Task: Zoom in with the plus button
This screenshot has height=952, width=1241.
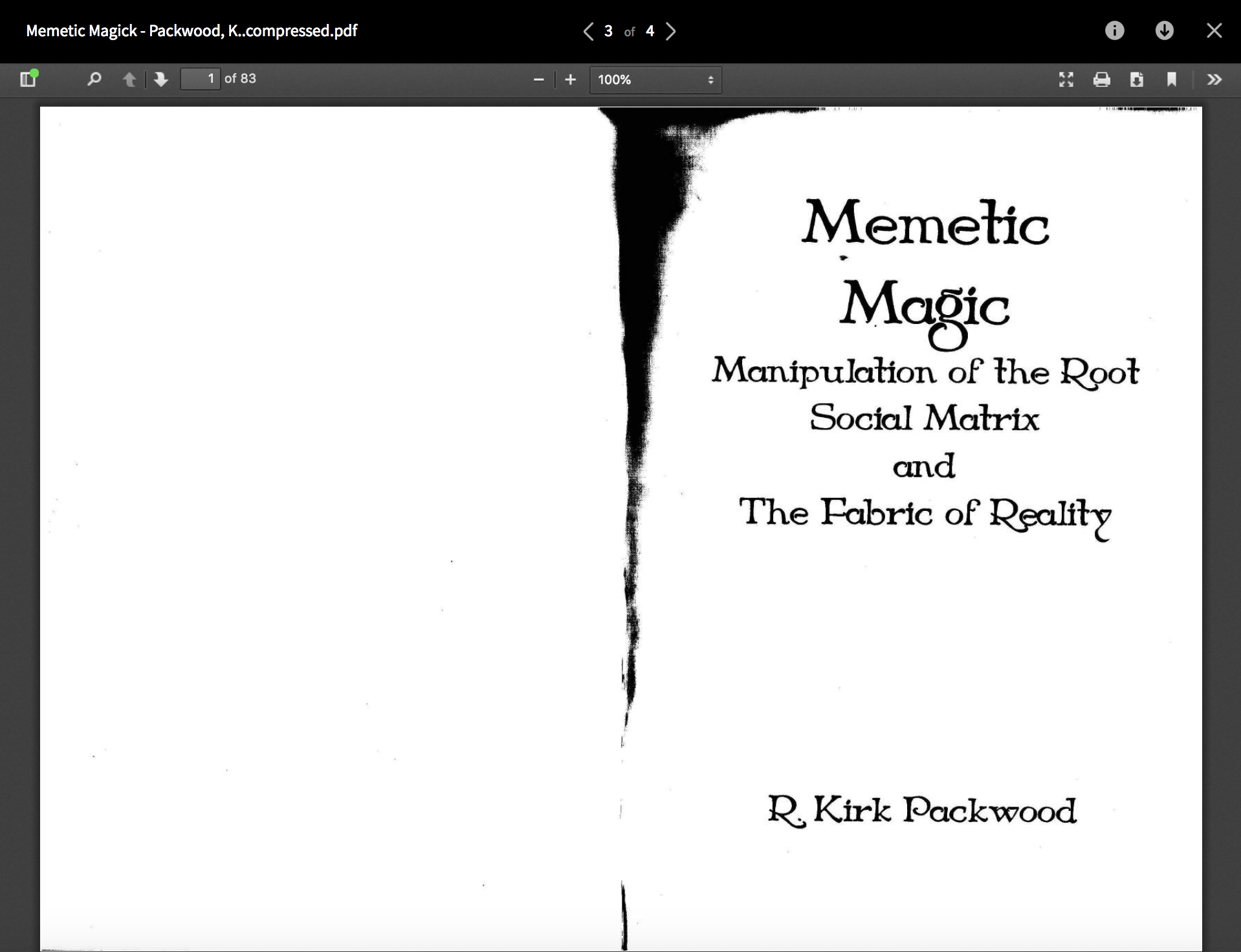Action: coord(570,80)
